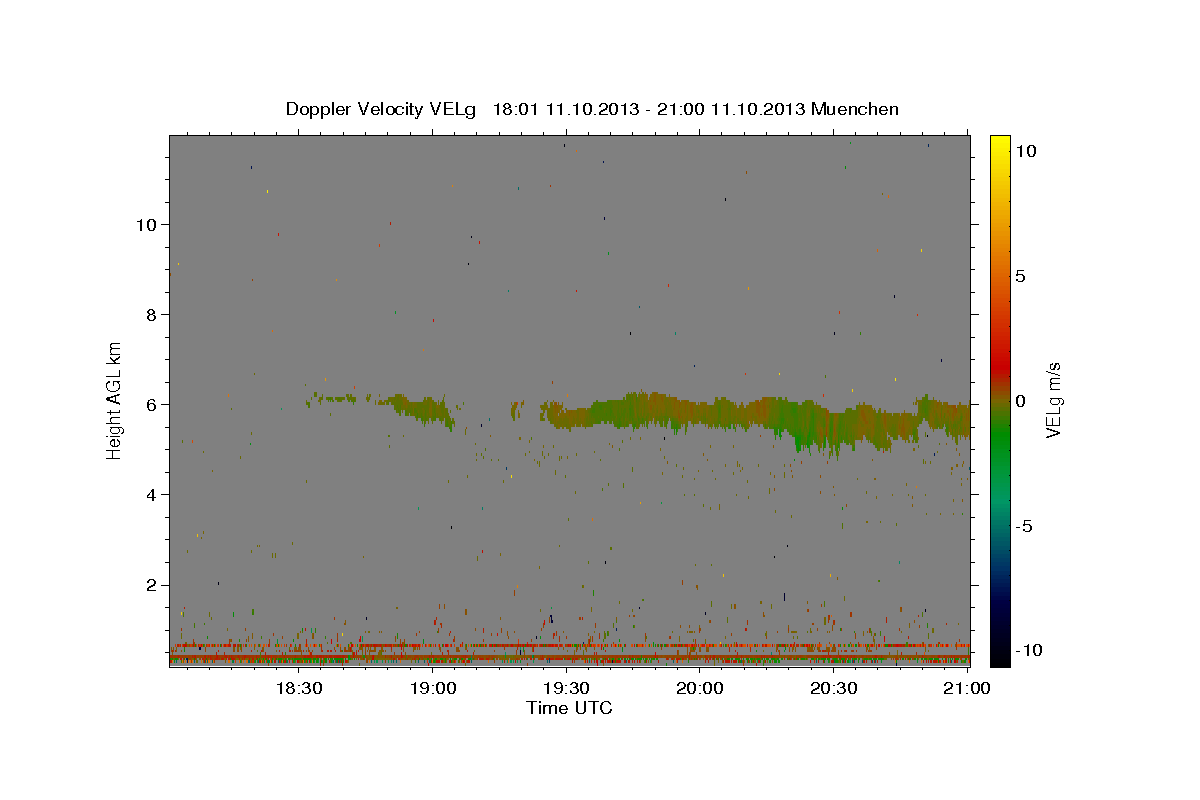Click the colorbar tick label "0"
The image size is (1200, 800).
click(x=1020, y=400)
